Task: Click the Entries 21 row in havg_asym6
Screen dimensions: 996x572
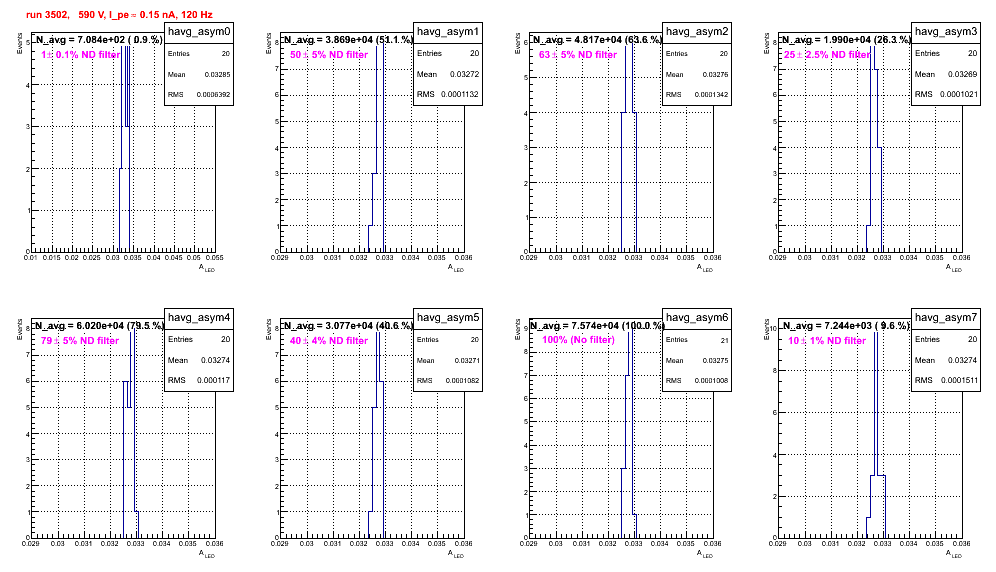Action: [x=697, y=340]
